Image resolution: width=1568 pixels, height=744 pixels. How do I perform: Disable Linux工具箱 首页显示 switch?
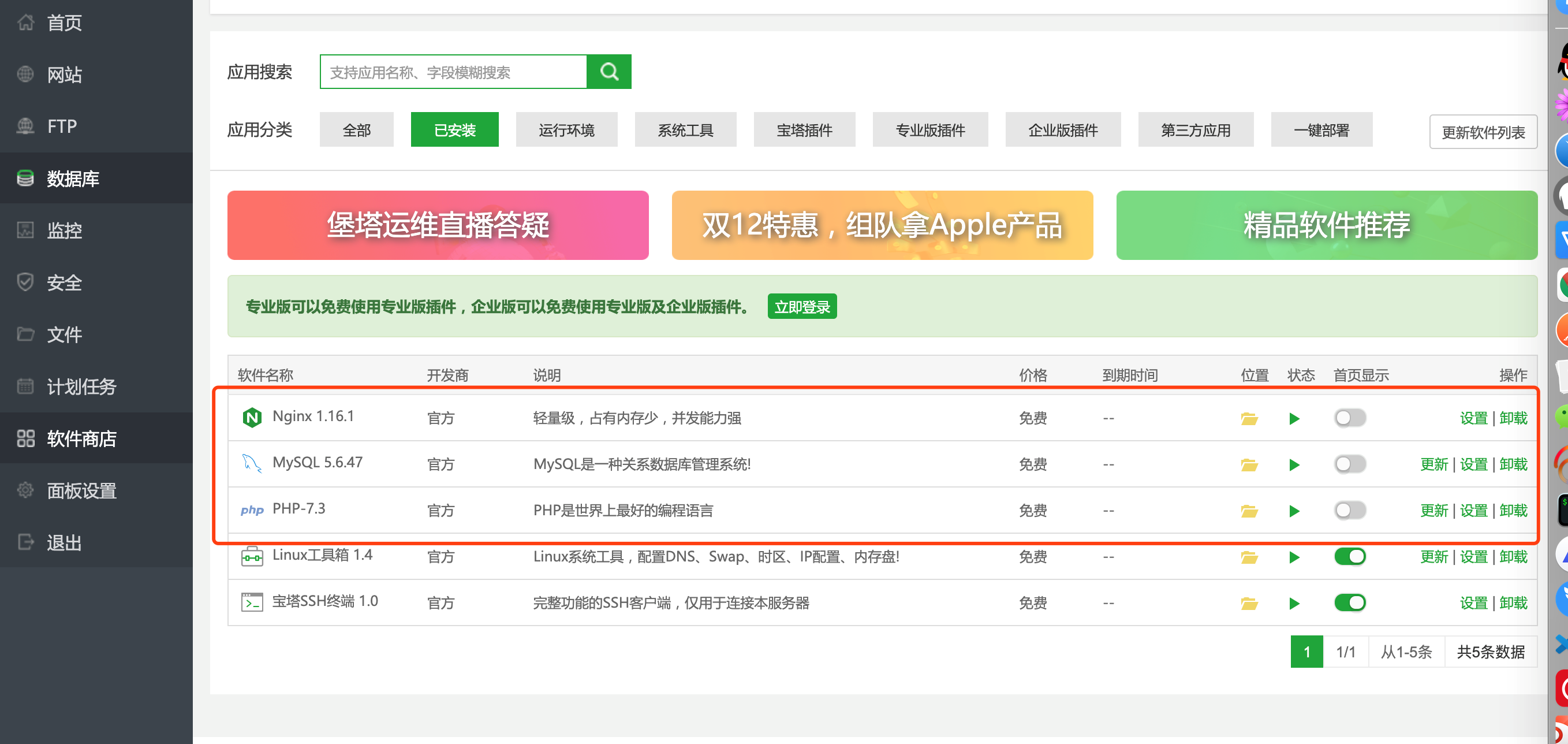tap(1350, 557)
